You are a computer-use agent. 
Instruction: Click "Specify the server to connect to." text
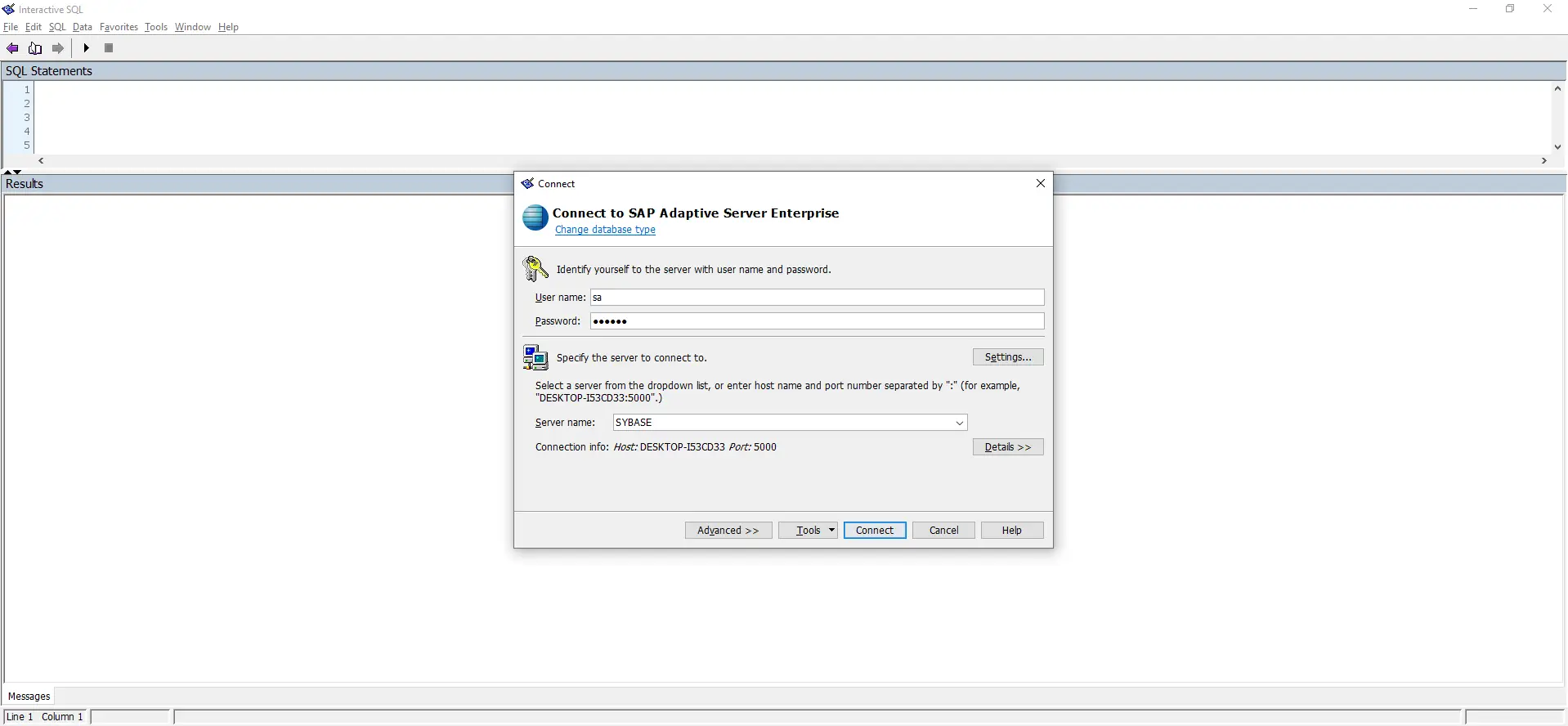pos(632,358)
